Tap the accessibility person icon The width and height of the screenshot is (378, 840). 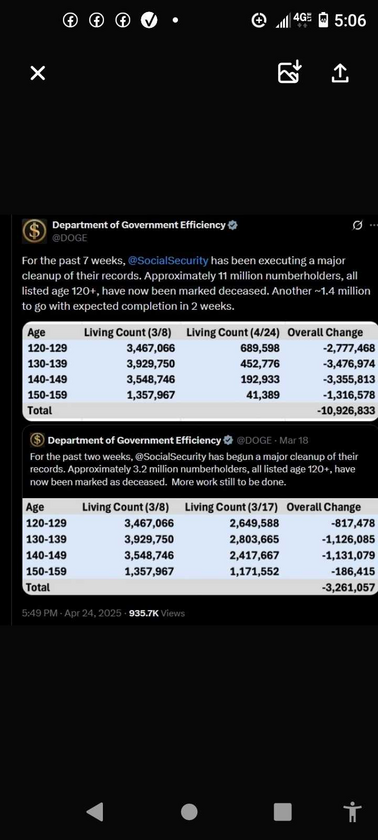353,812
